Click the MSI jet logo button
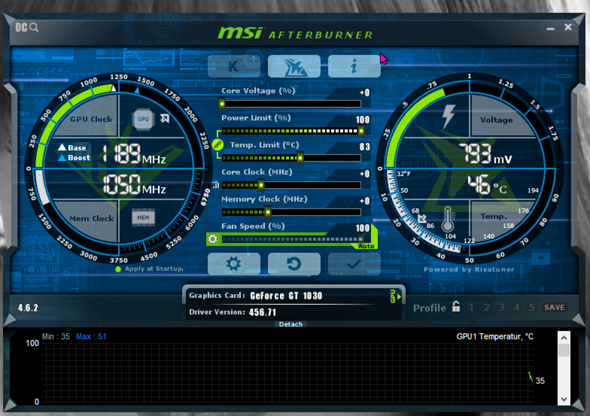The height and width of the screenshot is (416, 590). (x=294, y=66)
